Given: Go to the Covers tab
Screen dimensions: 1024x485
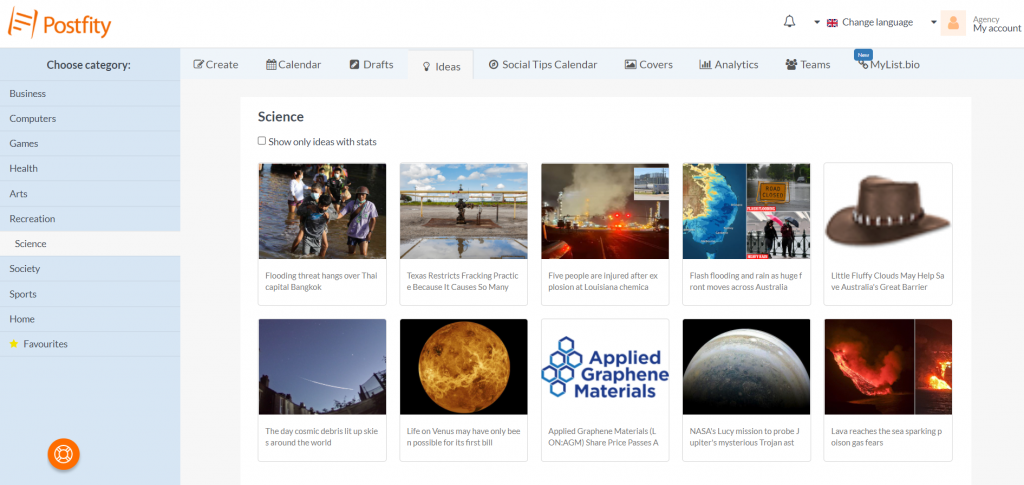Looking at the screenshot, I should 648,65.
